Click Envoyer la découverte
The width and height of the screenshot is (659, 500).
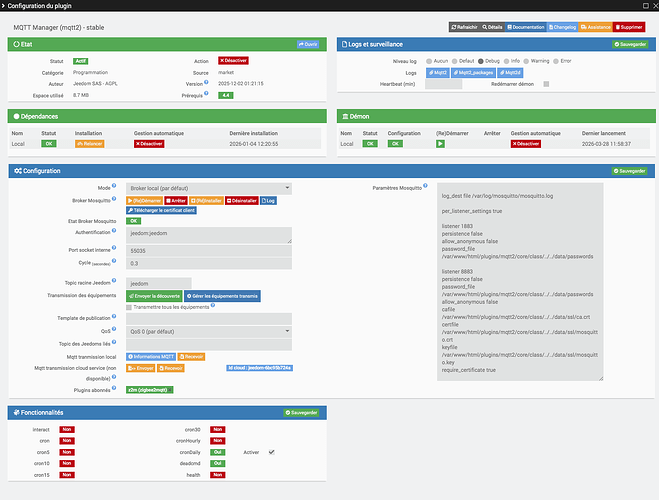click(154, 296)
